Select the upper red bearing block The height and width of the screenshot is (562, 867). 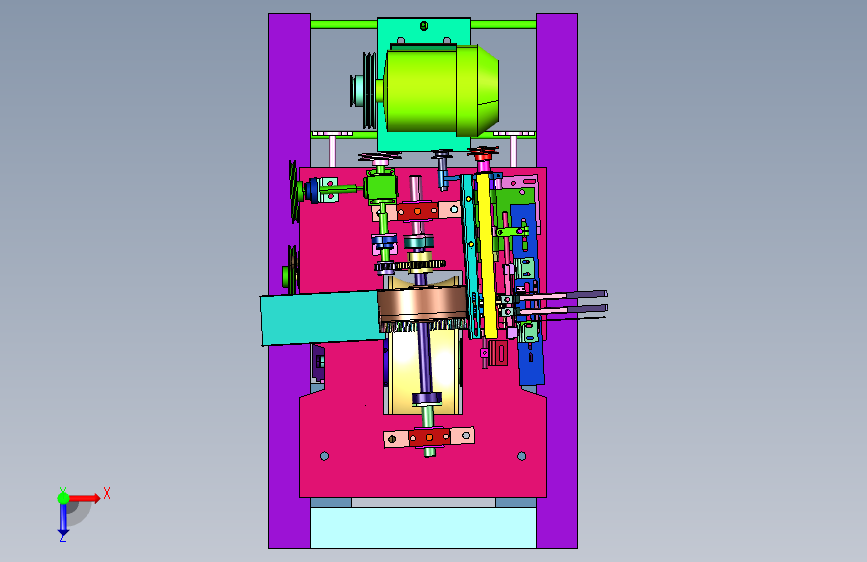click(417, 211)
